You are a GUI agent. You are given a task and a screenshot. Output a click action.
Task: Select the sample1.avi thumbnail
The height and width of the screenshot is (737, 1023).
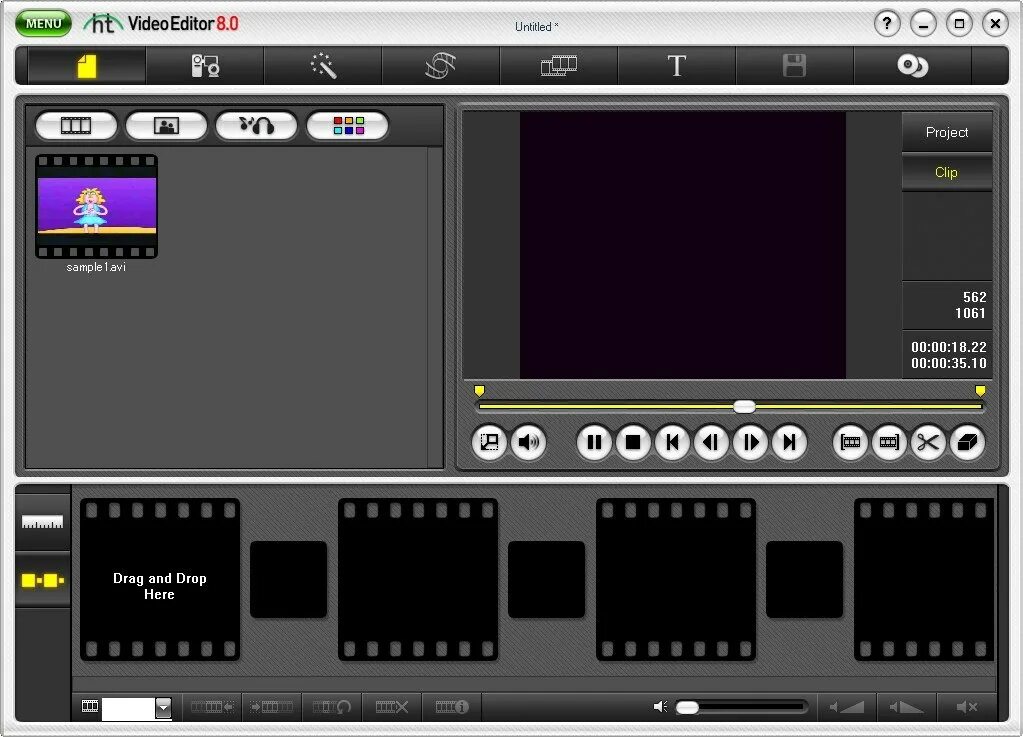(97, 207)
